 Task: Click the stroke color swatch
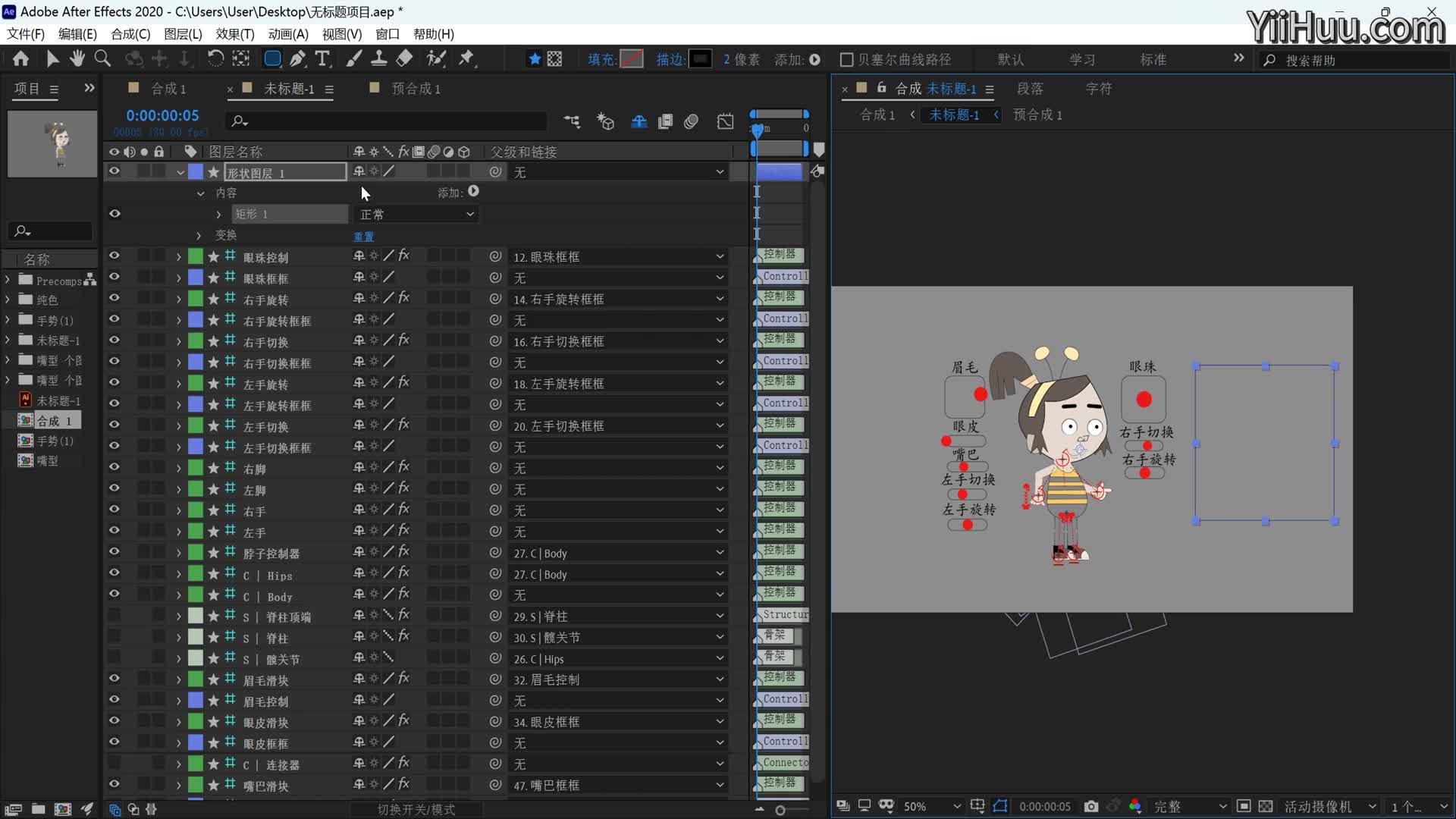click(x=700, y=59)
